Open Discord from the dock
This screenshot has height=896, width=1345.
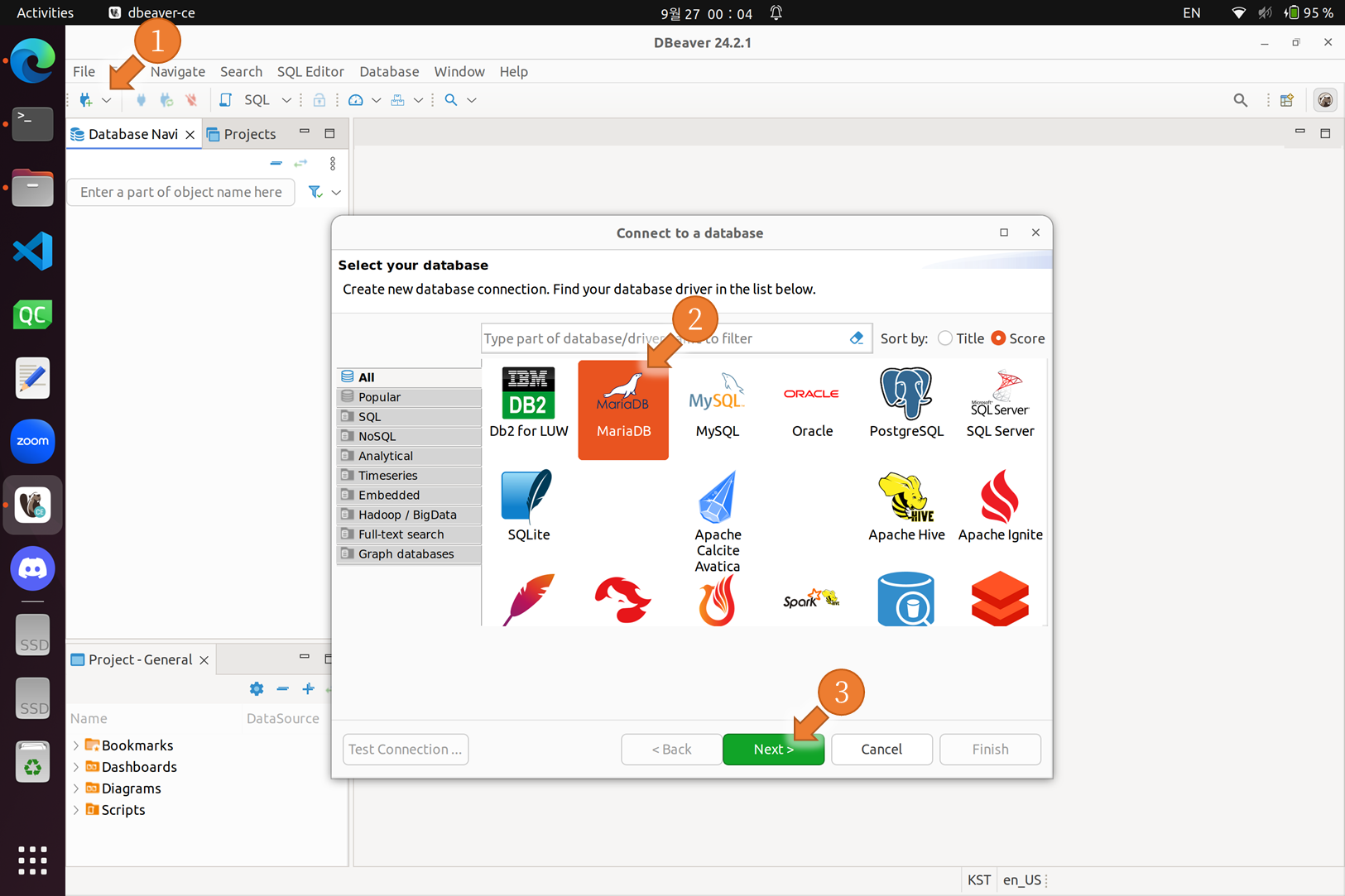[x=32, y=568]
